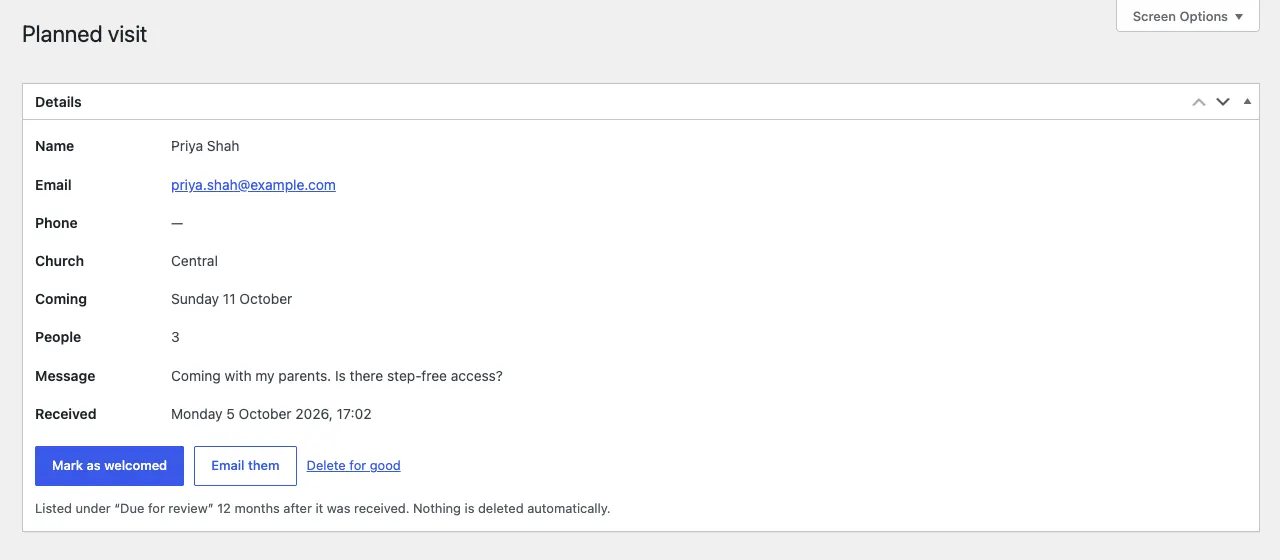Click the Planned visit page heading
This screenshot has width=1280, height=560.
tap(85, 34)
